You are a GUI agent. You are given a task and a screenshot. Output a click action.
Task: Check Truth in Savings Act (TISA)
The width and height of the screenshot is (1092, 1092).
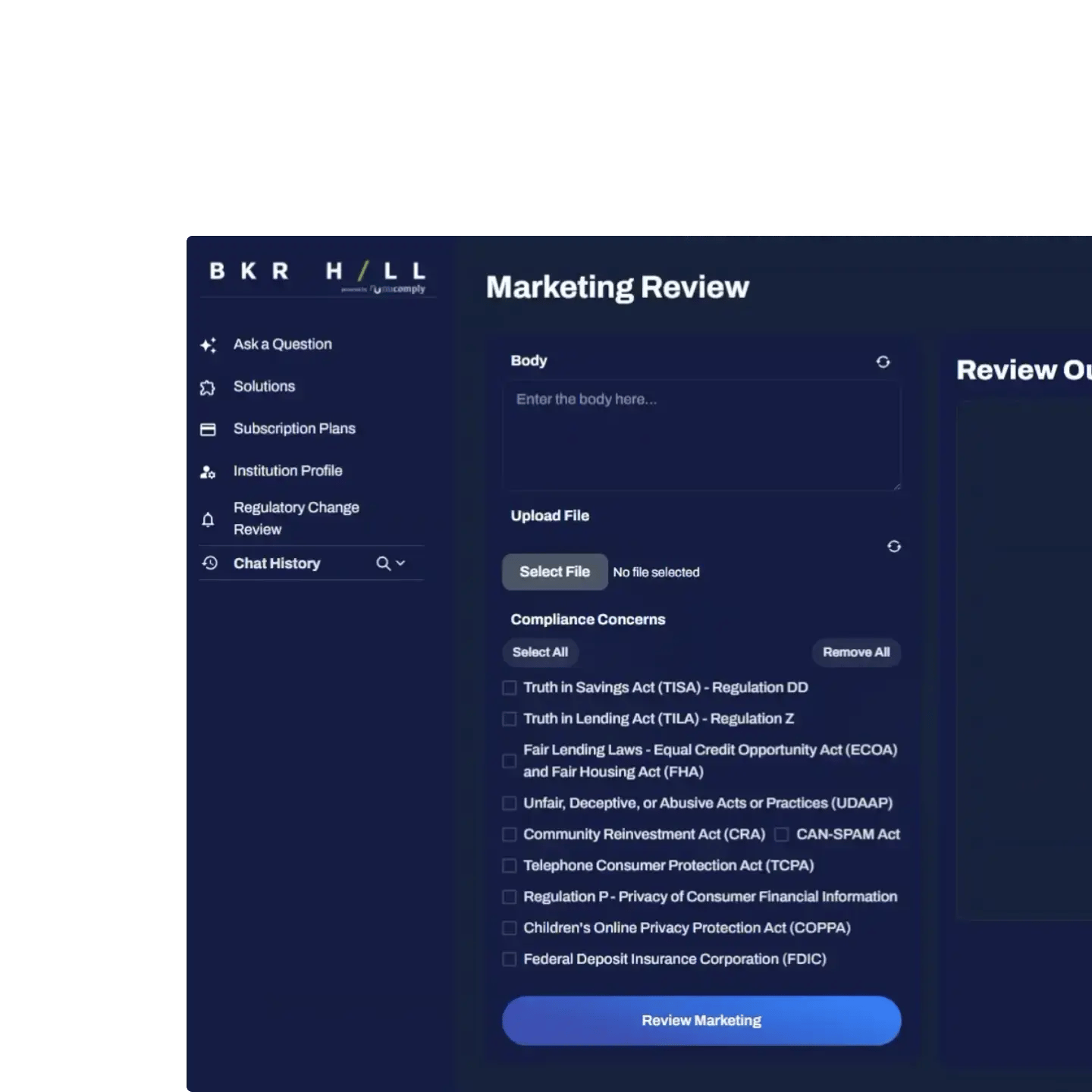coord(509,688)
